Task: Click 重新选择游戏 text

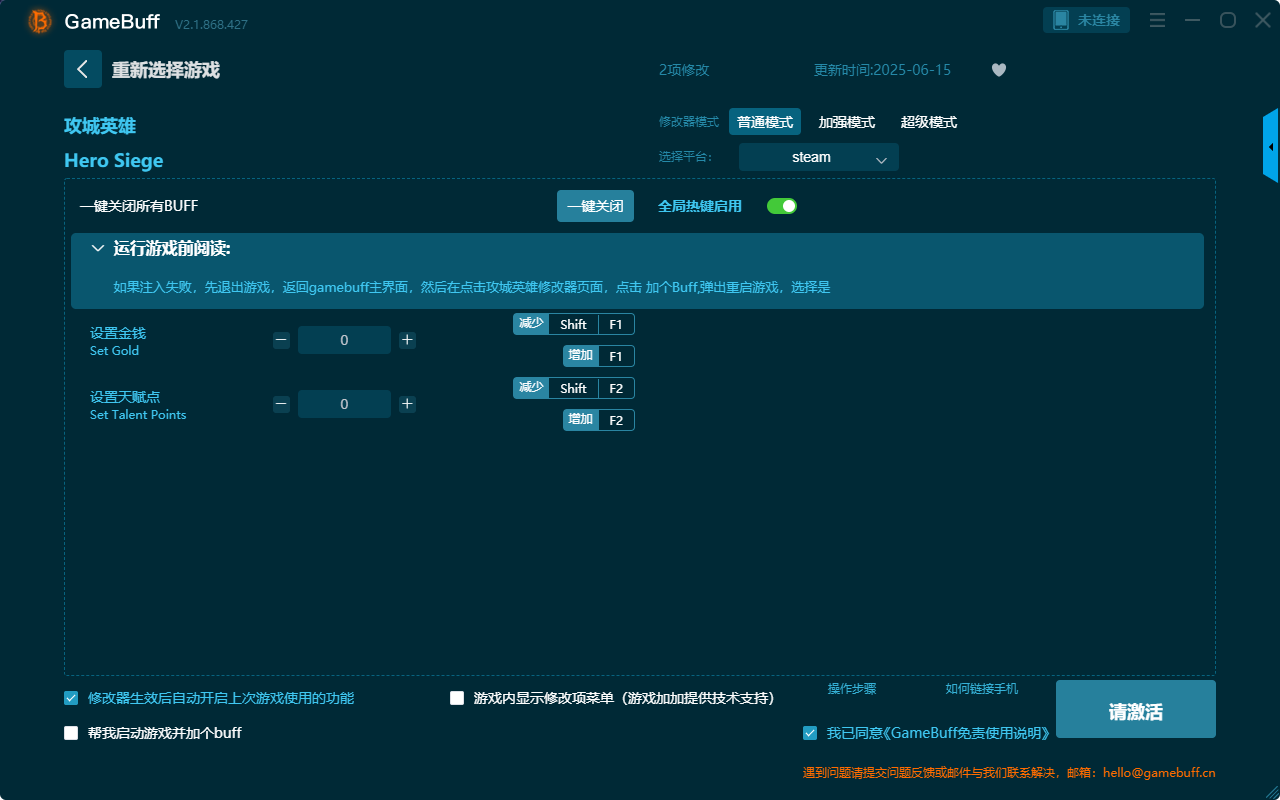Action: coord(166,70)
